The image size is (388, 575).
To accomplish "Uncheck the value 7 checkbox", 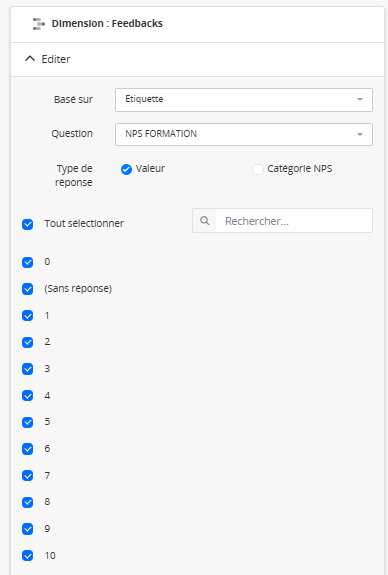I will click(28, 476).
